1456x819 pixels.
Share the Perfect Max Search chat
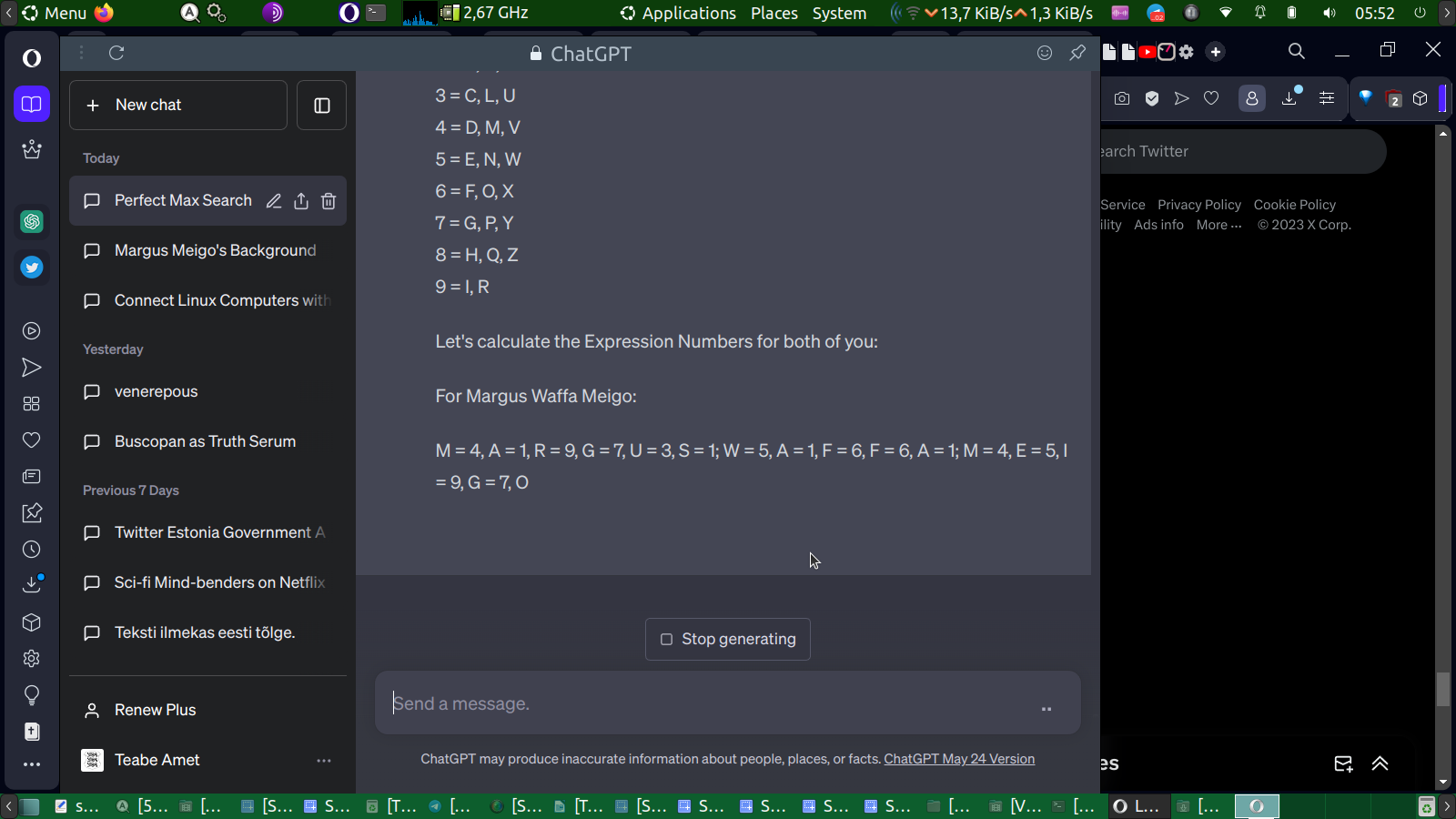[301, 201]
